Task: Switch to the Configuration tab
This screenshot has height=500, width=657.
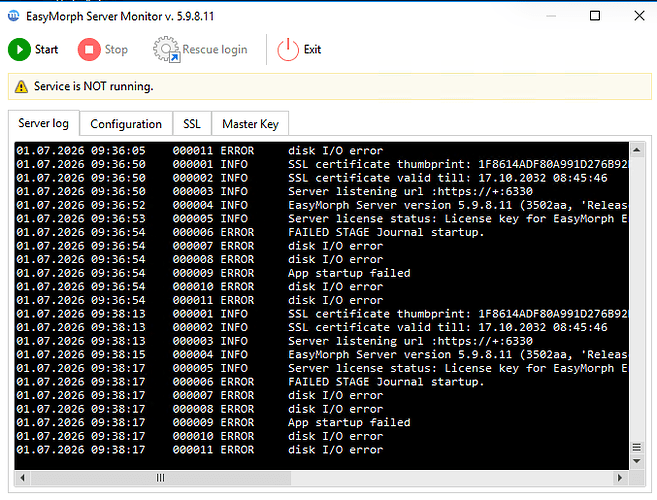Action: tap(126, 124)
